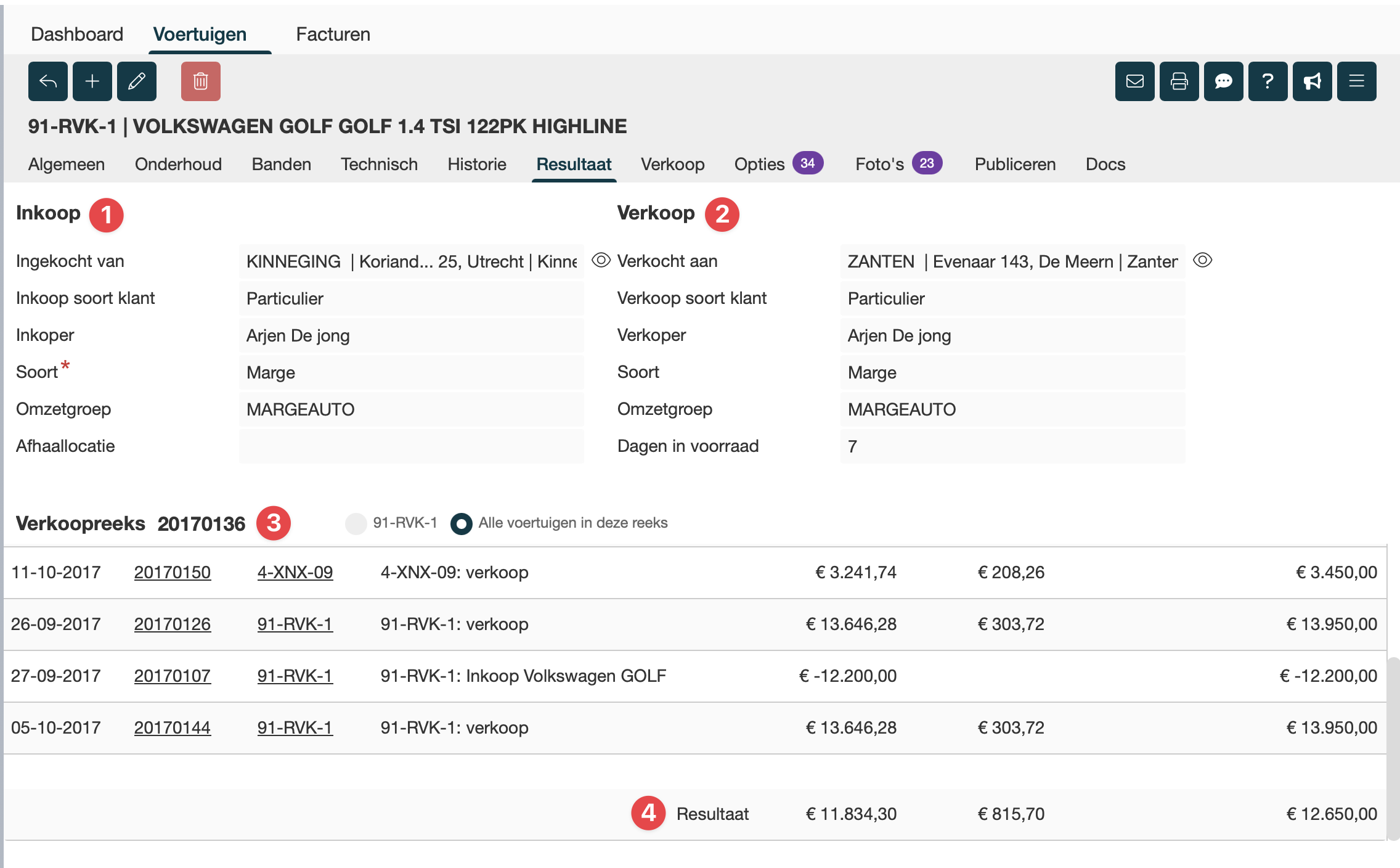Viewport: 1400px width, 868px height.
Task: Click the megaphone announcements icon
Action: click(x=1312, y=81)
